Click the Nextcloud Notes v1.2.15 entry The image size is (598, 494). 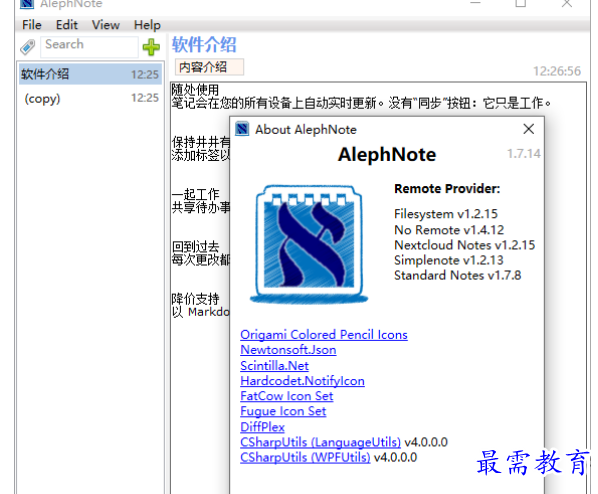465,245
